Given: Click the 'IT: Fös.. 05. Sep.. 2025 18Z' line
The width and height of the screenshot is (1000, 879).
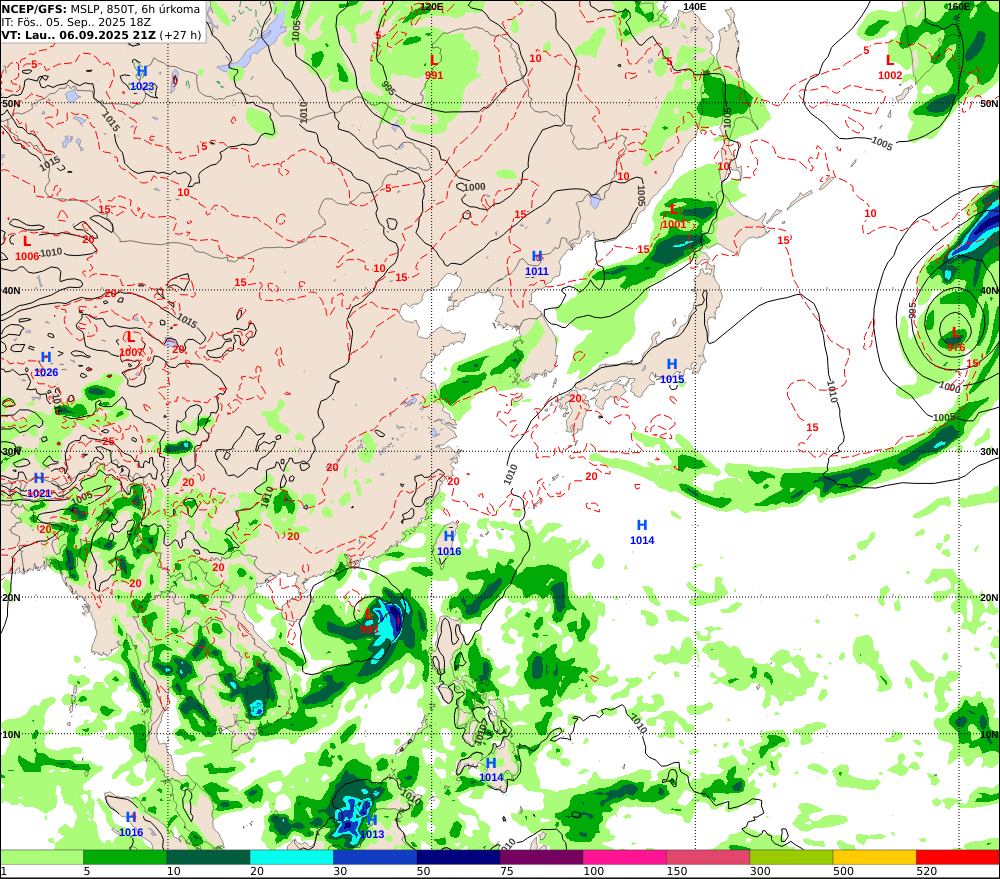Looking at the screenshot, I should (76, 22).
